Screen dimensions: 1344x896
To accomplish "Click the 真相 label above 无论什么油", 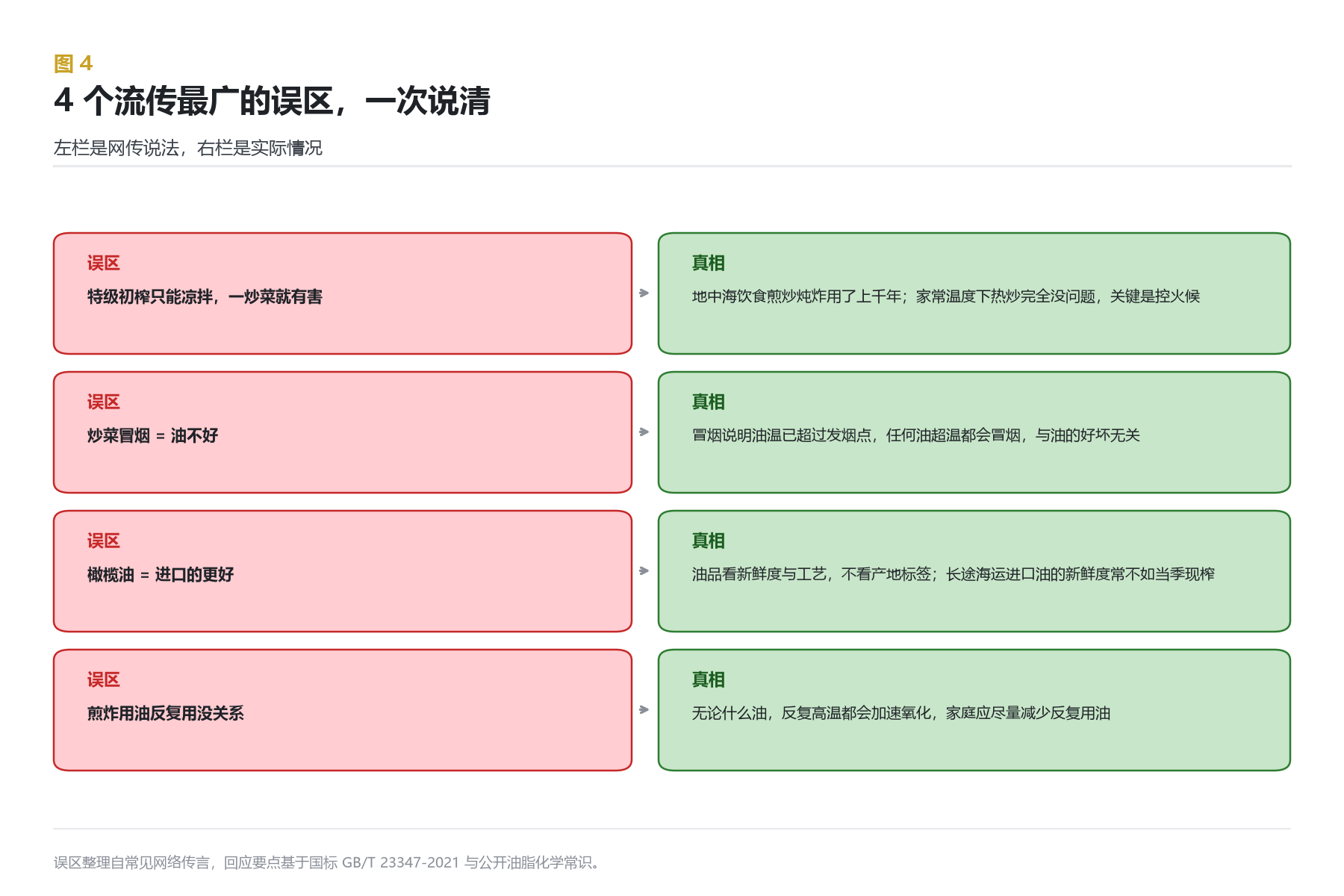I will pyautogui.click(x=708, y=679).
